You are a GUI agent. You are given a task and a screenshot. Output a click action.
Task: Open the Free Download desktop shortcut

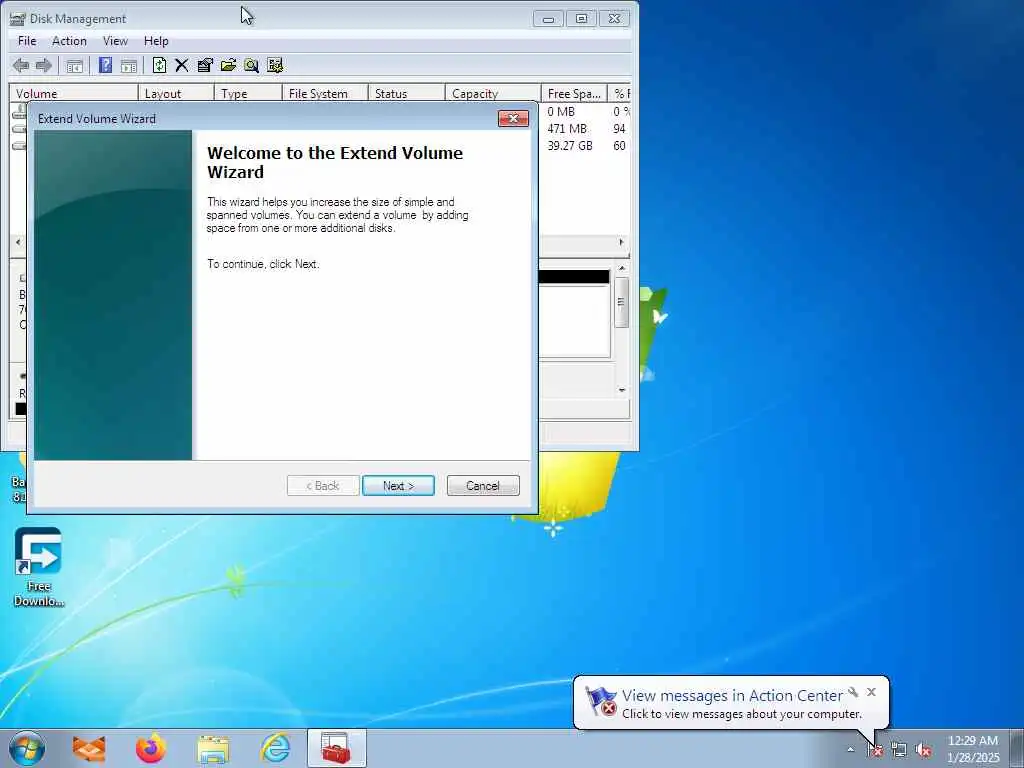click(39, 568)
